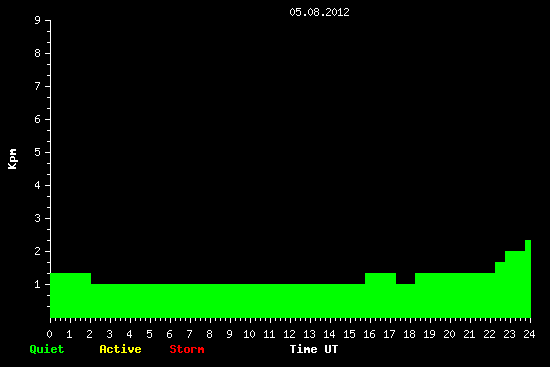
Task: Click the 7 on the Kpm axis
Action: (x=38, y=86)
